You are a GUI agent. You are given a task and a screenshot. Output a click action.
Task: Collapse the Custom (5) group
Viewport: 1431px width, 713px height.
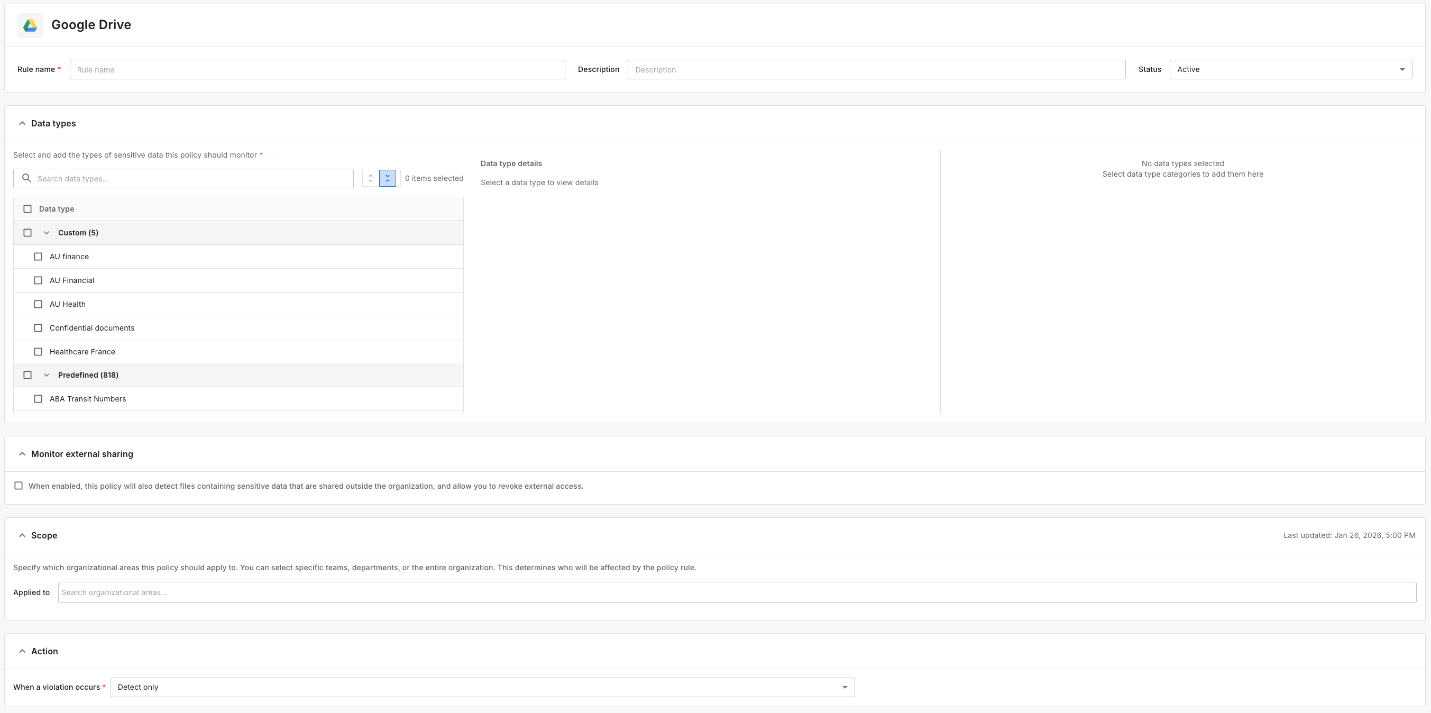pyautogui.click(x=46, y=233)
